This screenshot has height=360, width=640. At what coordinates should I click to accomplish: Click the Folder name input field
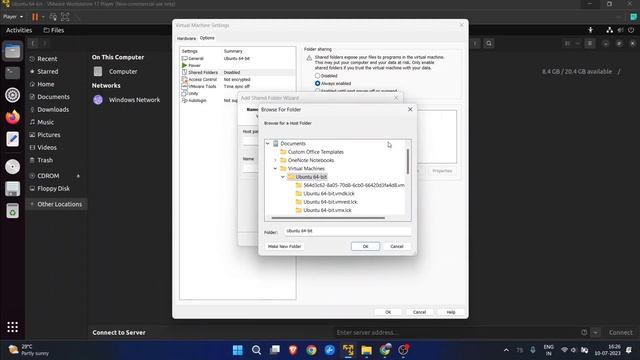point(347,231)
